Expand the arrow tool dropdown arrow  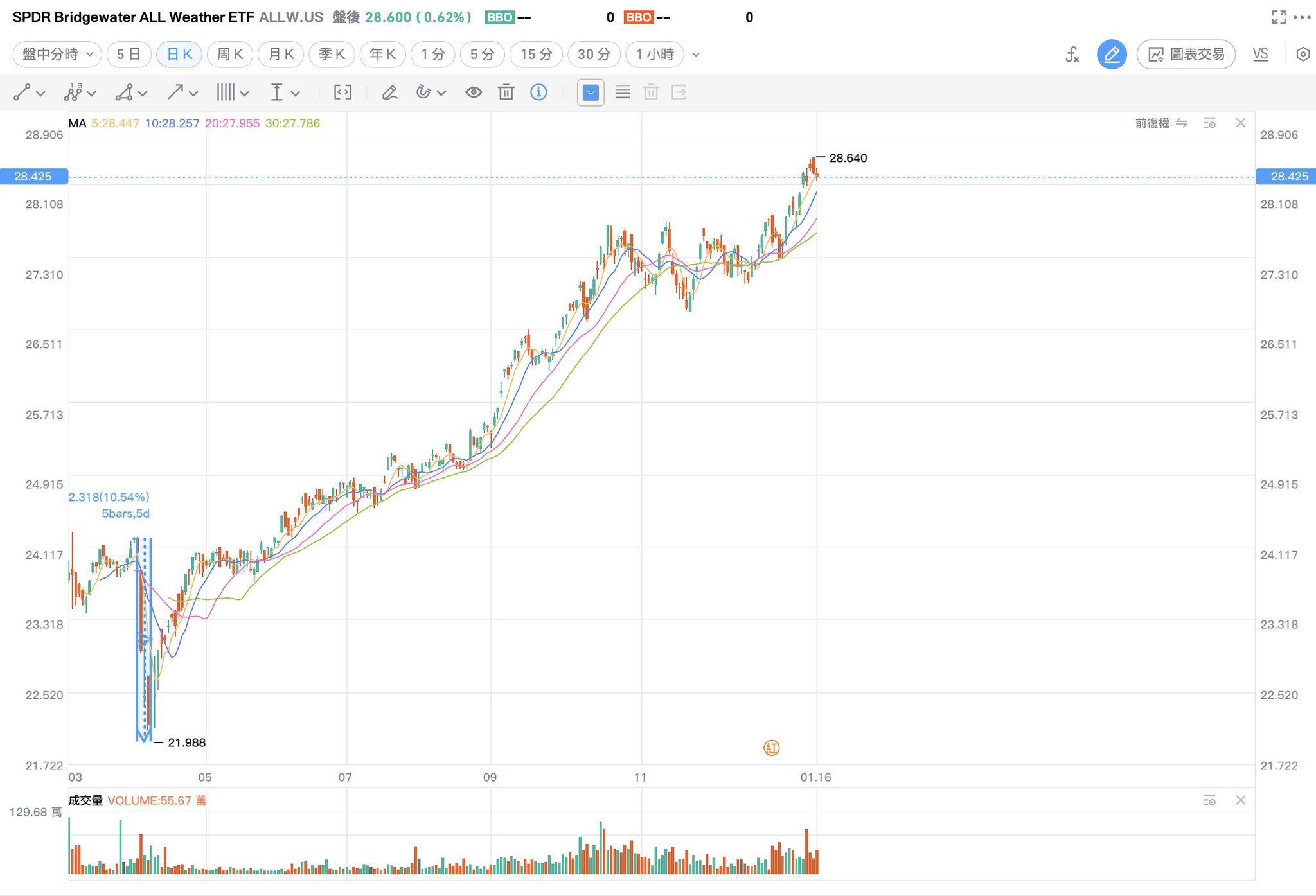(x=193, y=94)
